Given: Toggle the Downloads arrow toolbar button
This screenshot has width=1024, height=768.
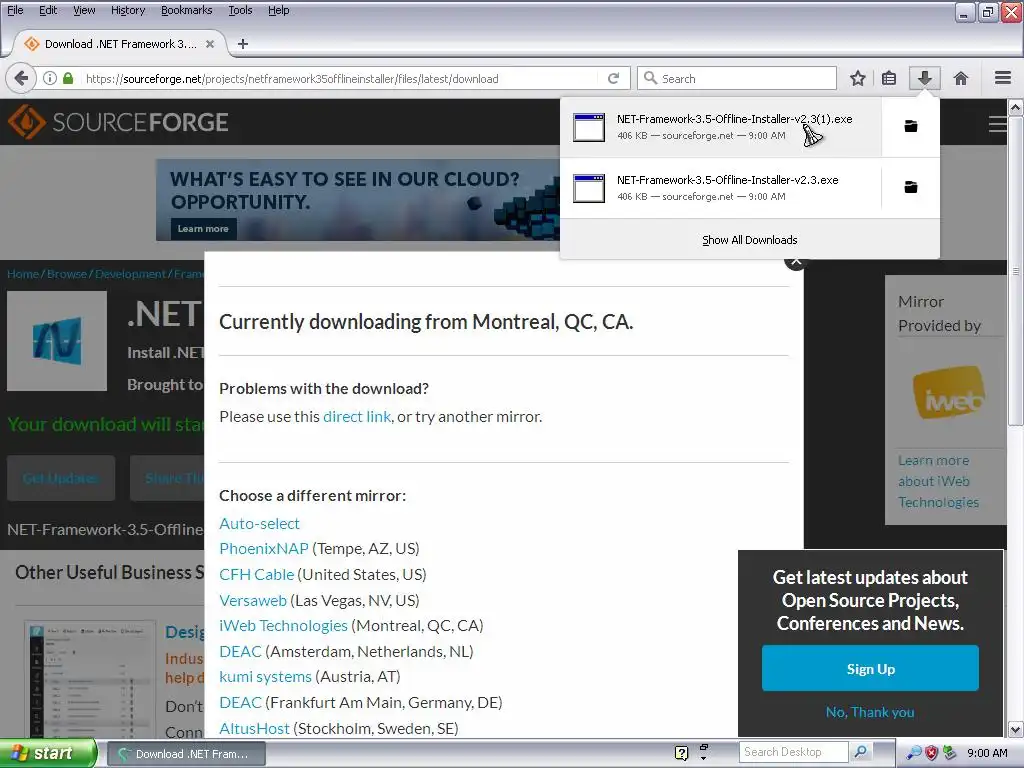Looking at the screenshot, I should [x=924, y=78].
